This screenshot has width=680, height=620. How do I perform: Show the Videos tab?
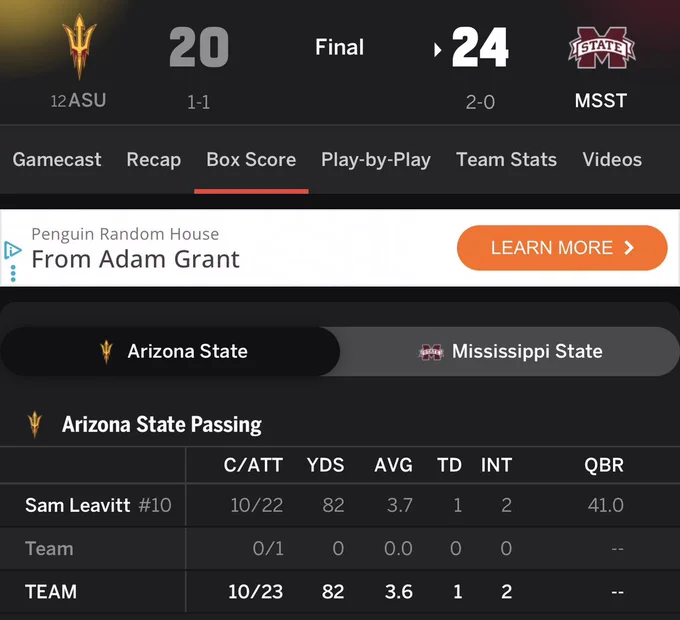612,160
